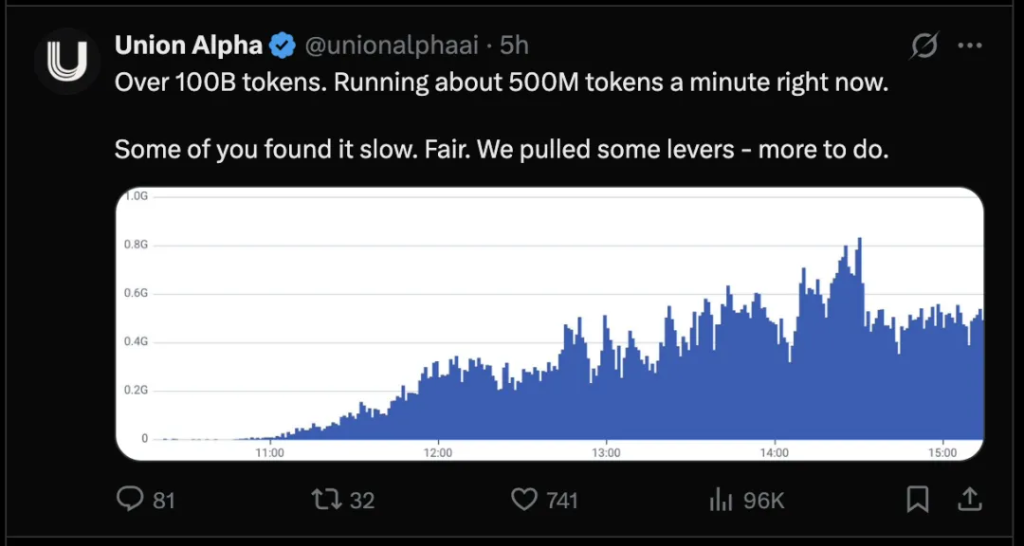Open the Grok explain-this-post icon
Image resolution: width=1024 pixels, height=546 pixels.
click(x=925, y=46)
